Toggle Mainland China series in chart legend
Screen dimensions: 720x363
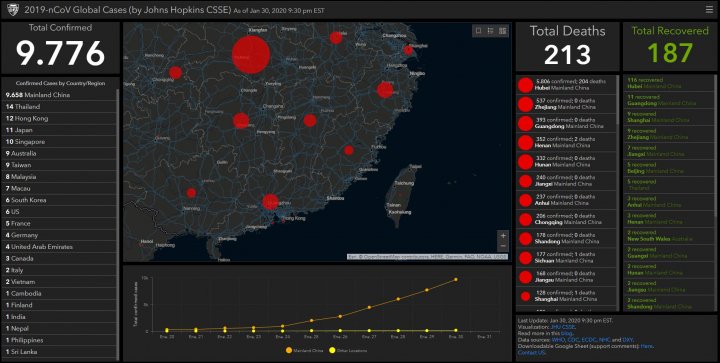[305, 351]
